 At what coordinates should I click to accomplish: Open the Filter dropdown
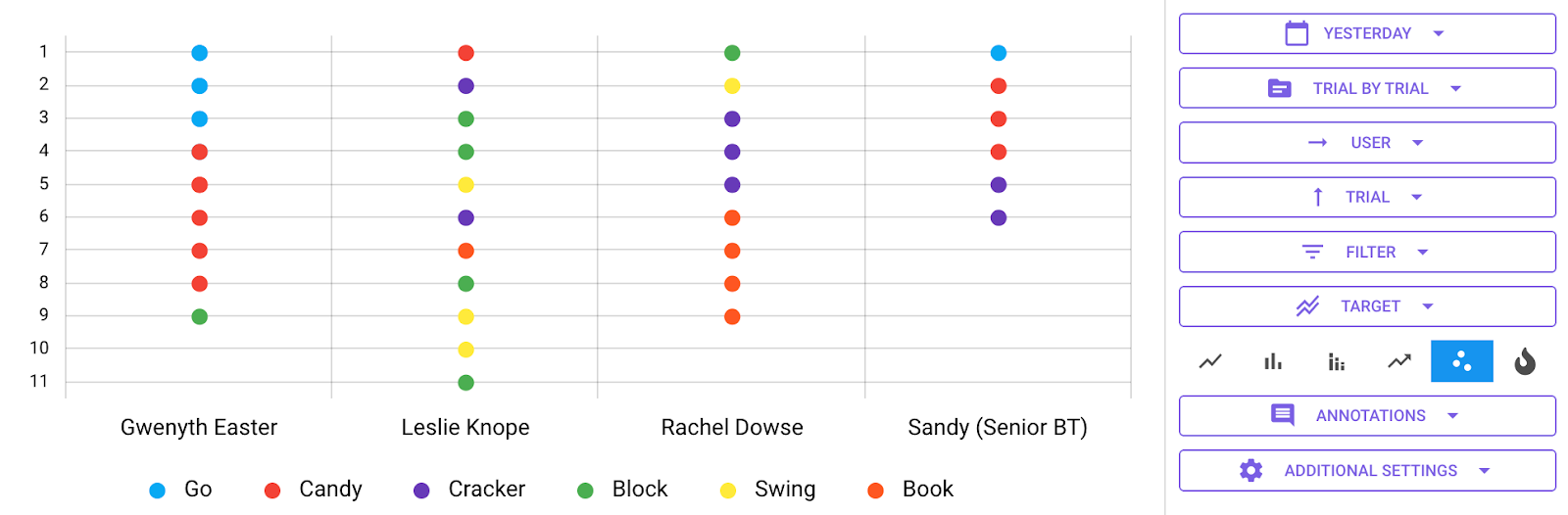[1367, 252]
